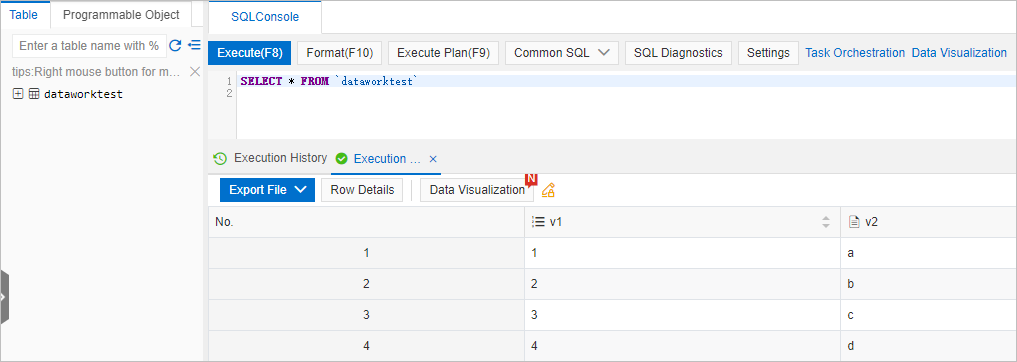Dismiss the right mouse button tip
The height and width of the screenshot is (362, 1017).
[x=195, y=71]
